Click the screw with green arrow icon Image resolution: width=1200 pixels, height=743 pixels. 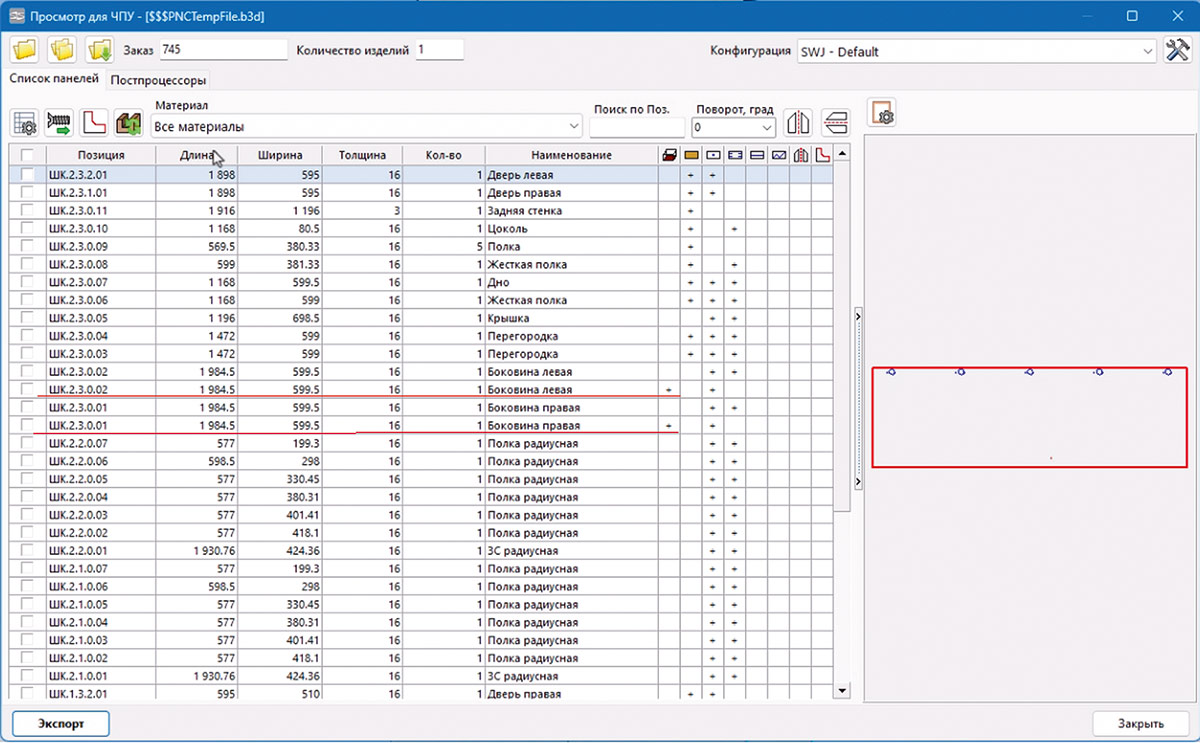click(59, 124)
